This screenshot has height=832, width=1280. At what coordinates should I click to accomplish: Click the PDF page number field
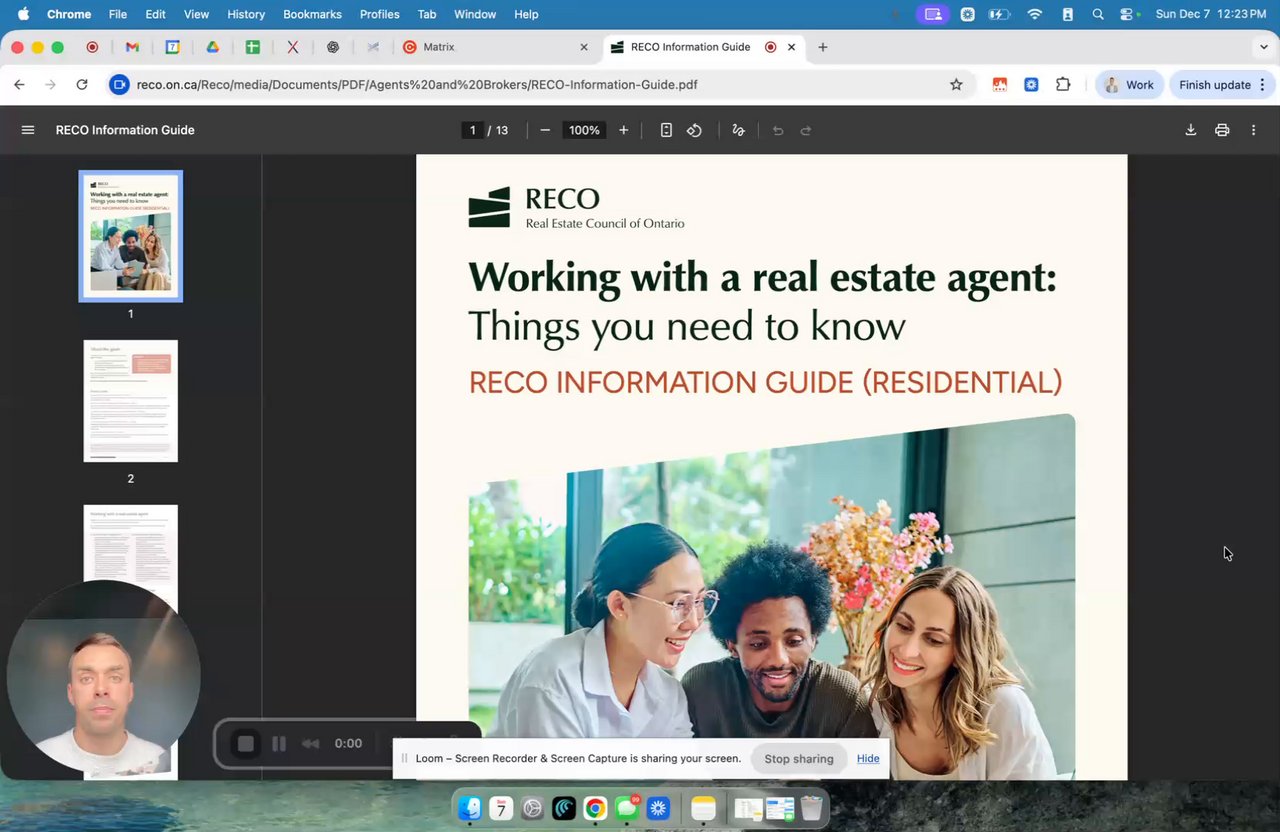pos(473,130)
